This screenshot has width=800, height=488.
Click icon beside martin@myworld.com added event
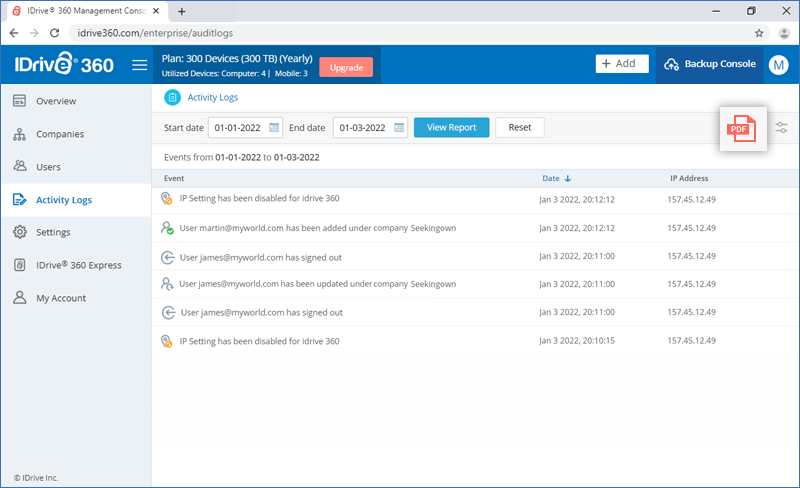click(167, 228)
